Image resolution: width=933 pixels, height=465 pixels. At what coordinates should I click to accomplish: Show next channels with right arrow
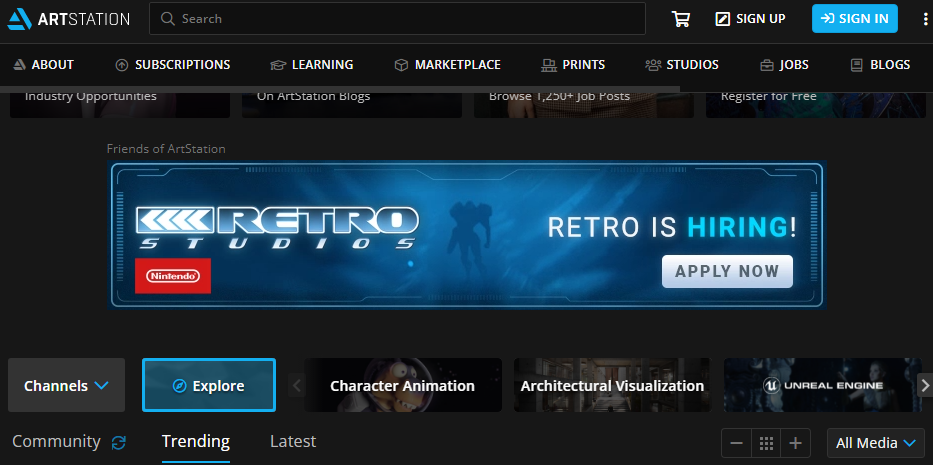point(925,386)
